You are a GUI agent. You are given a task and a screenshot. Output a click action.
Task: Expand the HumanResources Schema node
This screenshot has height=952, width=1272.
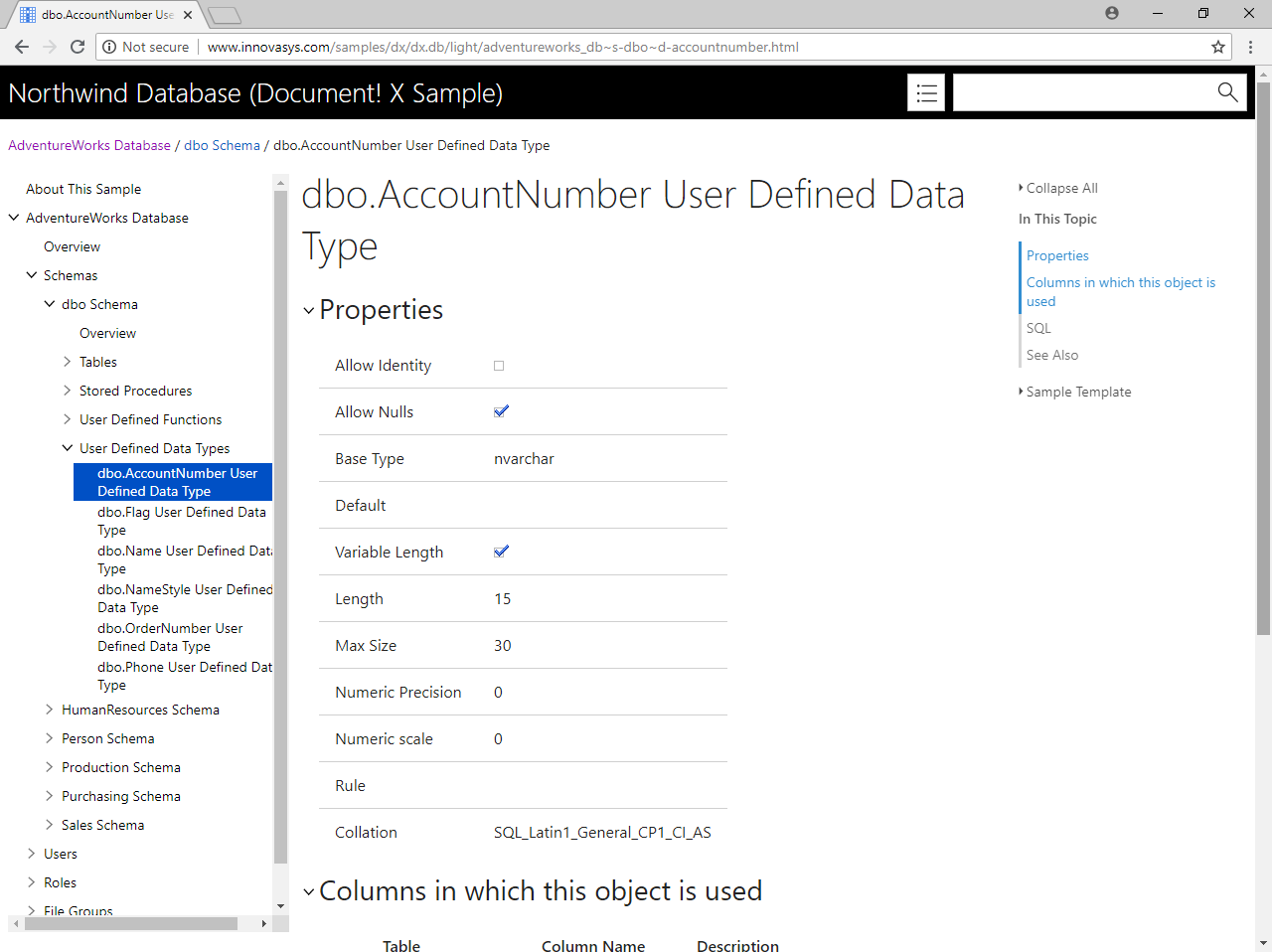coord(50,710)
